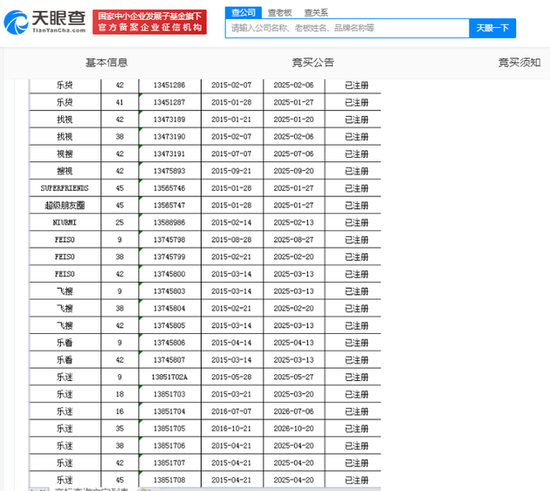The height and width of the screenshot is (491, 550).
Task: Click the 超级朋友圈 trademark name cell
Action: click(x=65, y=206)
